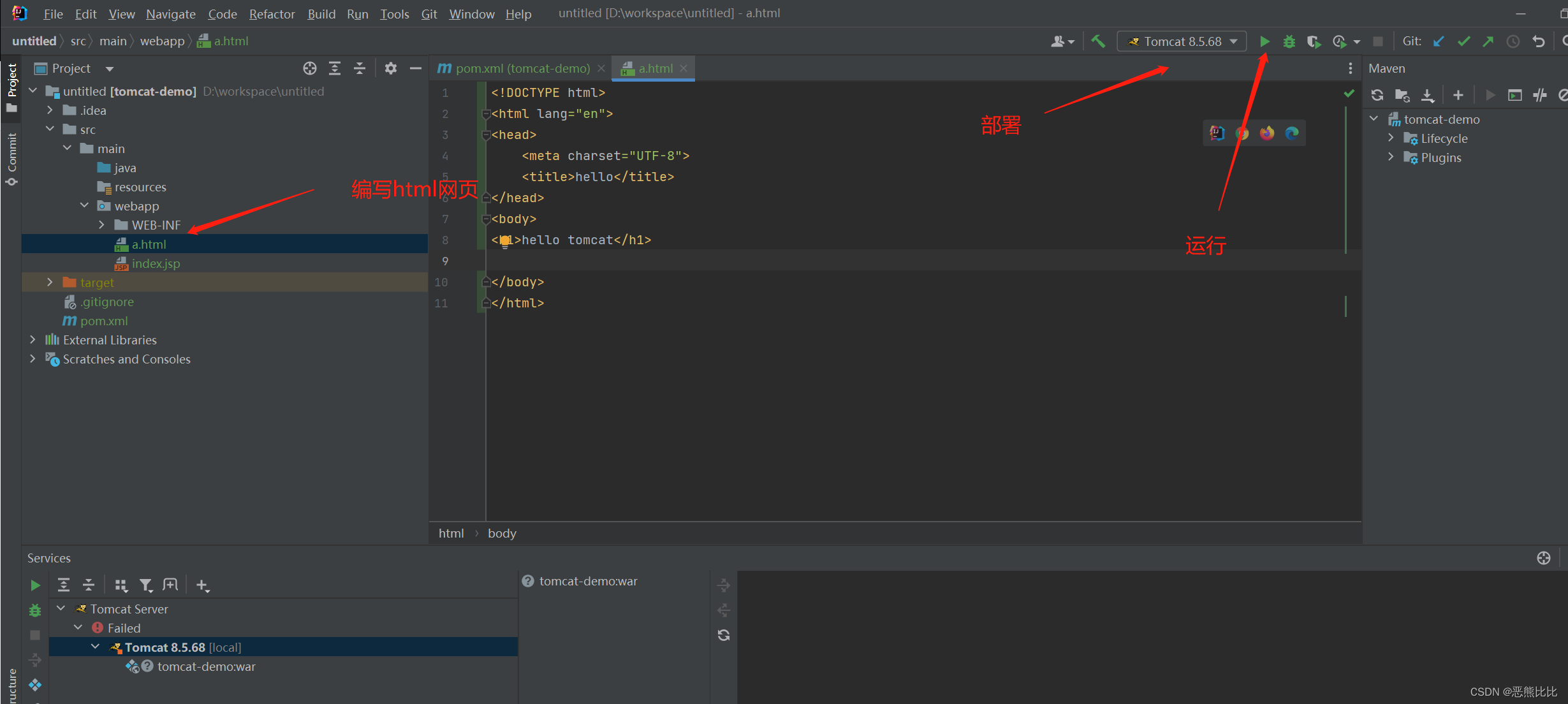
Task: Click the Group By icon in Services toolbar
Action: click(x=121, y=585)
